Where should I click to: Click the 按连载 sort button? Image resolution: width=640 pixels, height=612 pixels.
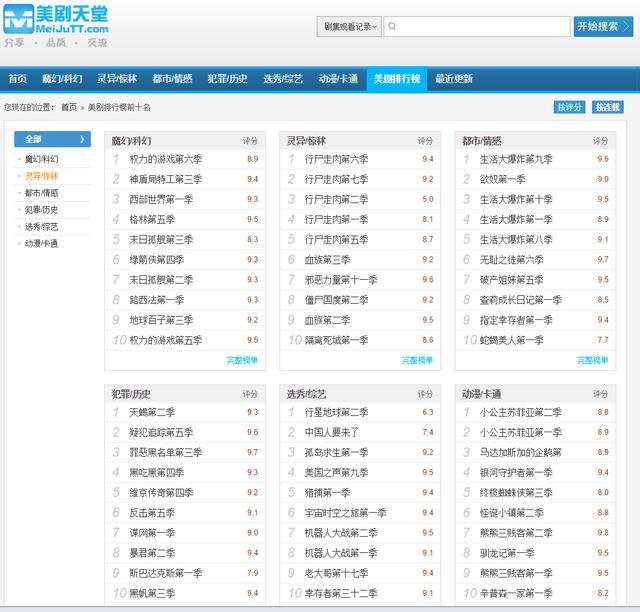tap(608, 107)
